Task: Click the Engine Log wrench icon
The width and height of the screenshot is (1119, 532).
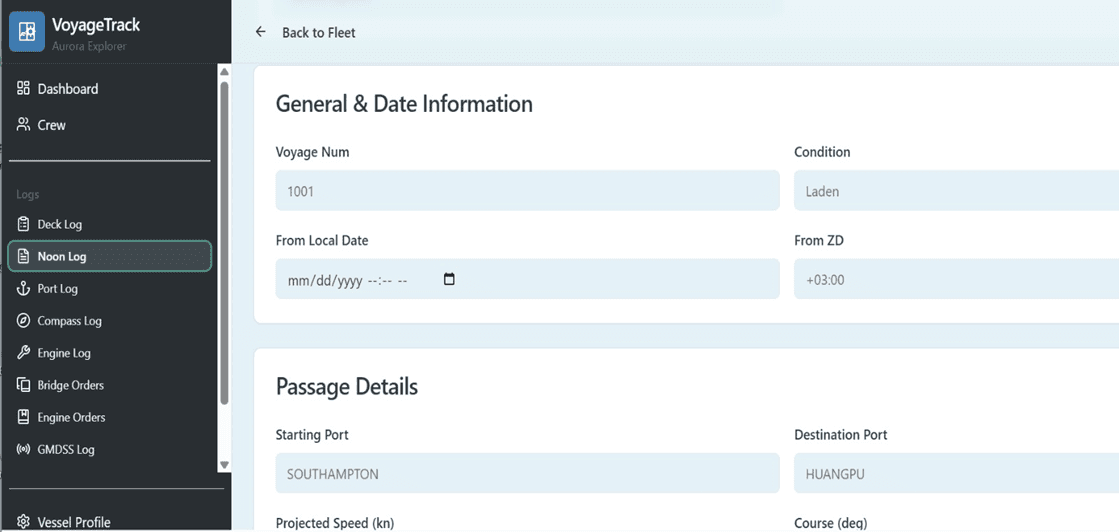Action: pos(24,353)
